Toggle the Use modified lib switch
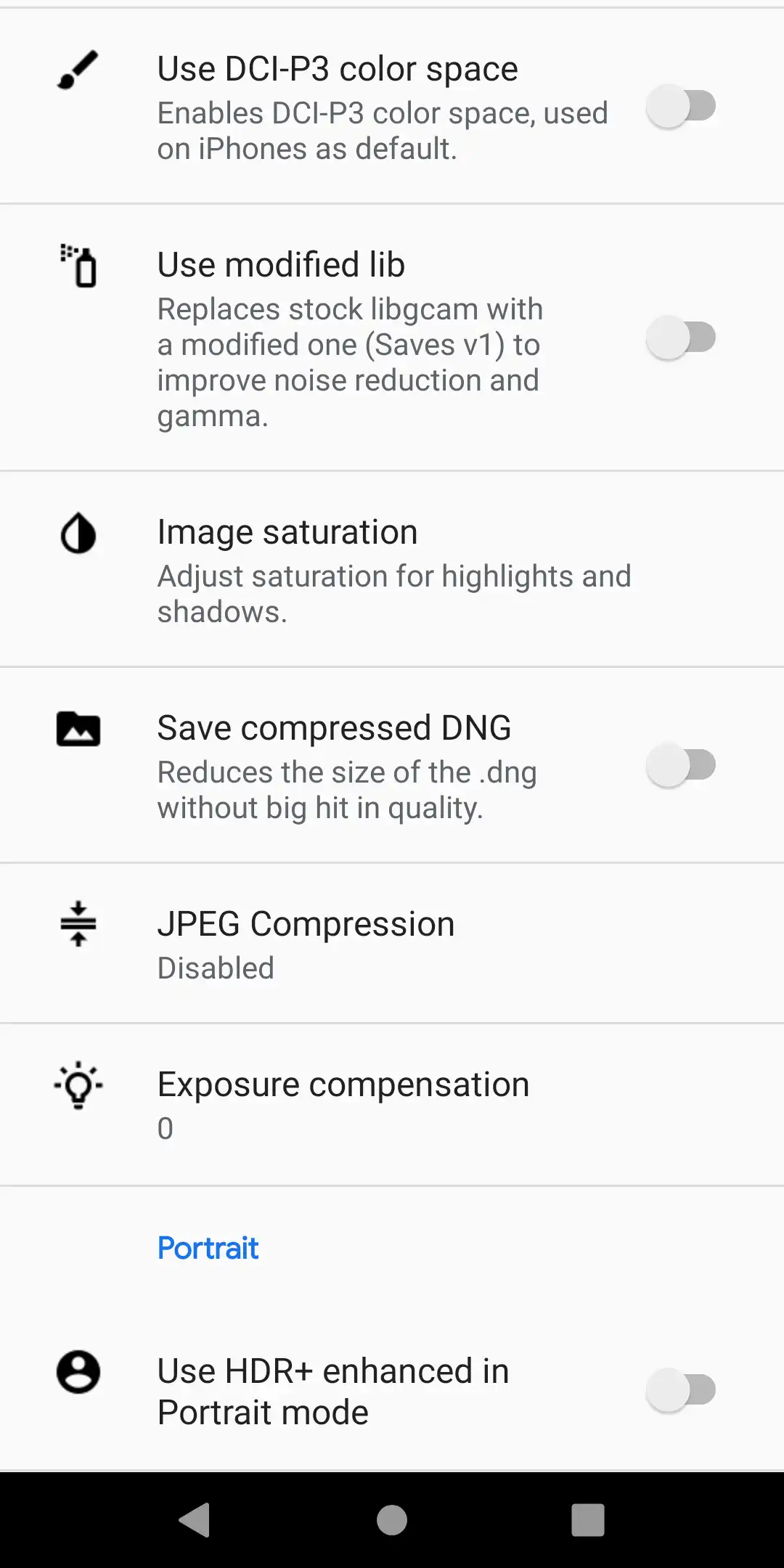The width and height of the screenshot is (784, 1568). (681, 338)
